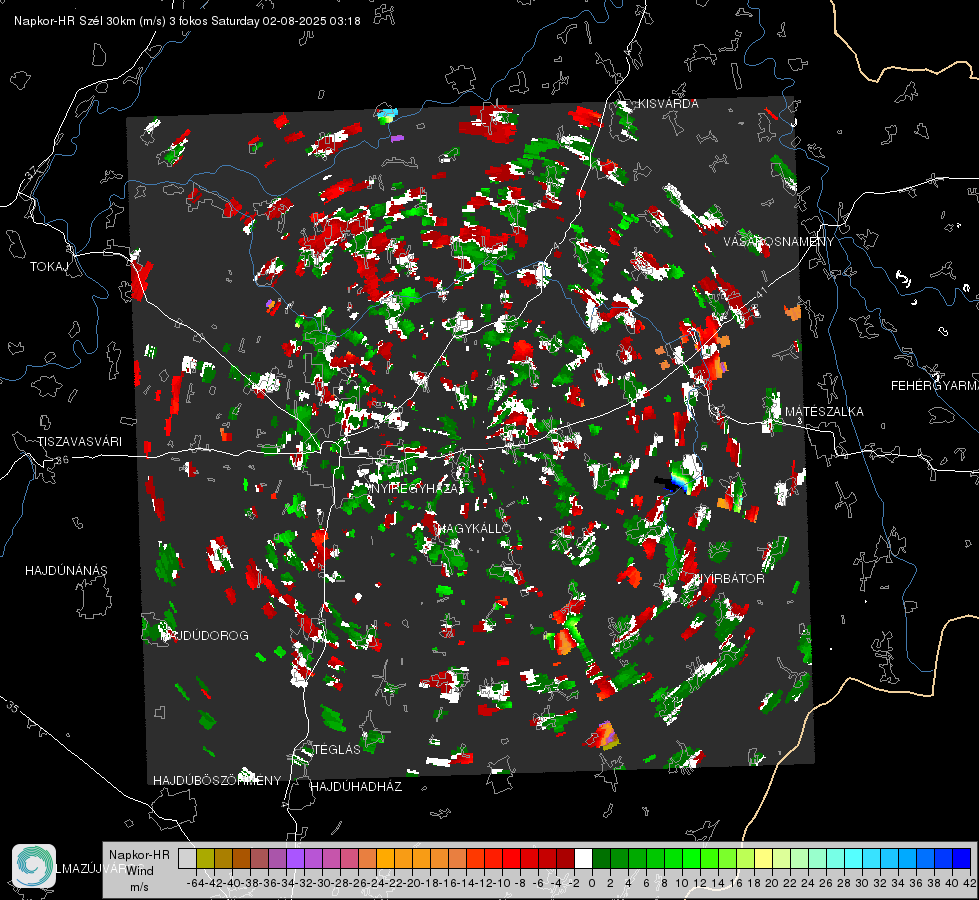Click the HAJDÚNÁNÁS city label
The width and height of the screenshot is (979, 900).
[x=66, y=570]
